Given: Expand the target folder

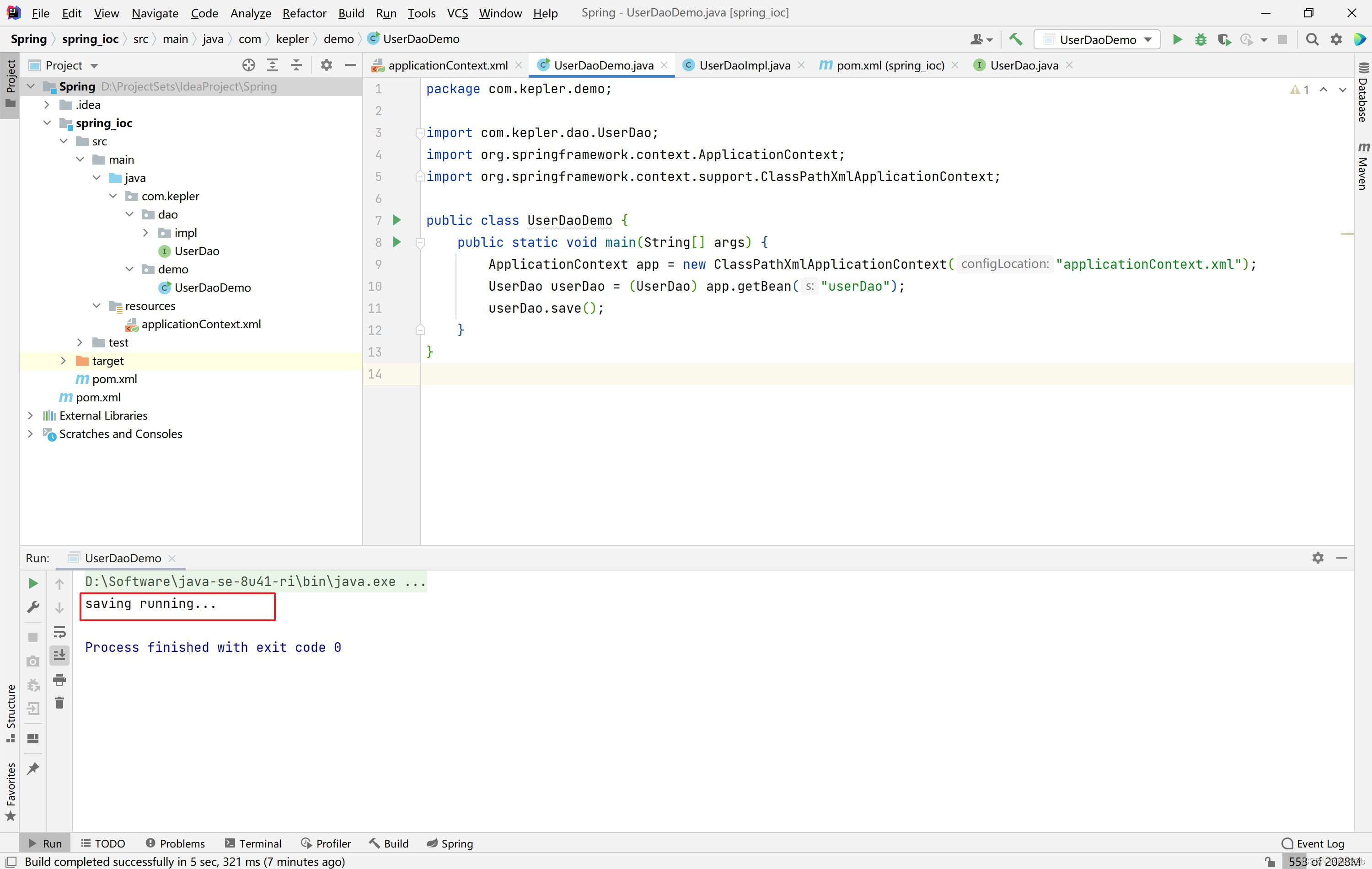Looking at the screenshot, I should 63,361.
